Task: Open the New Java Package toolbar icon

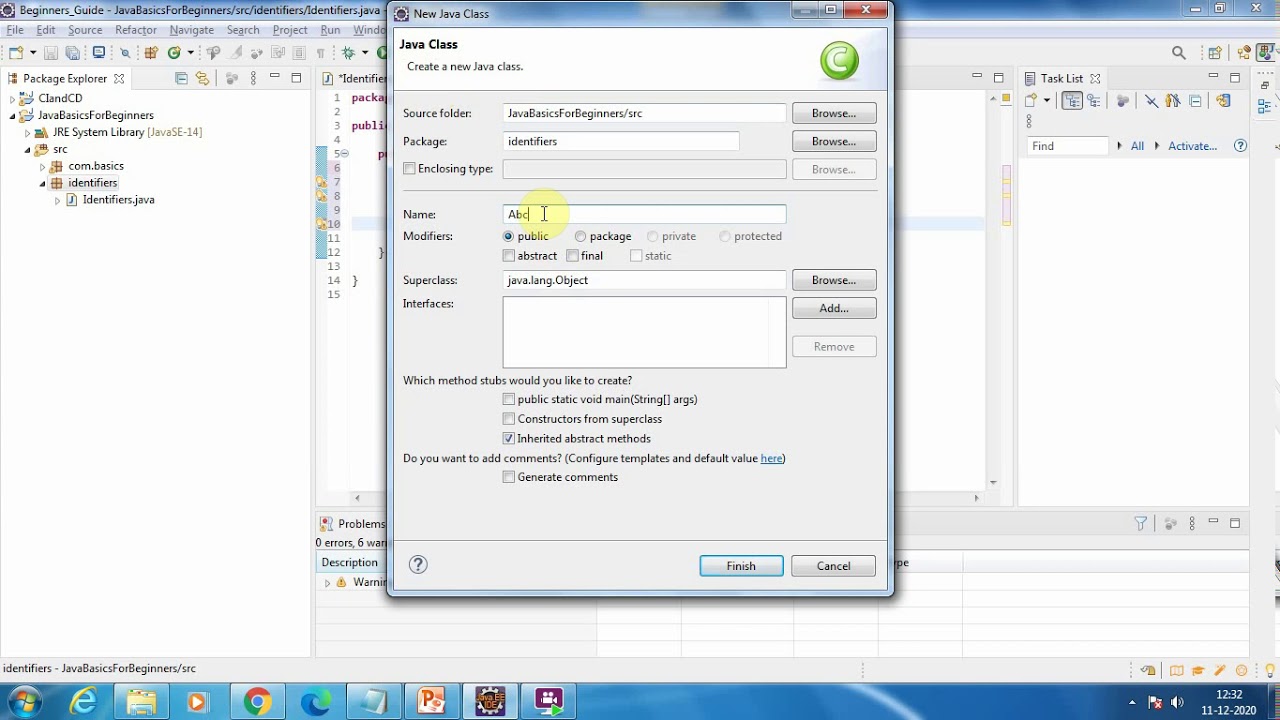Action: pos(151,53)
